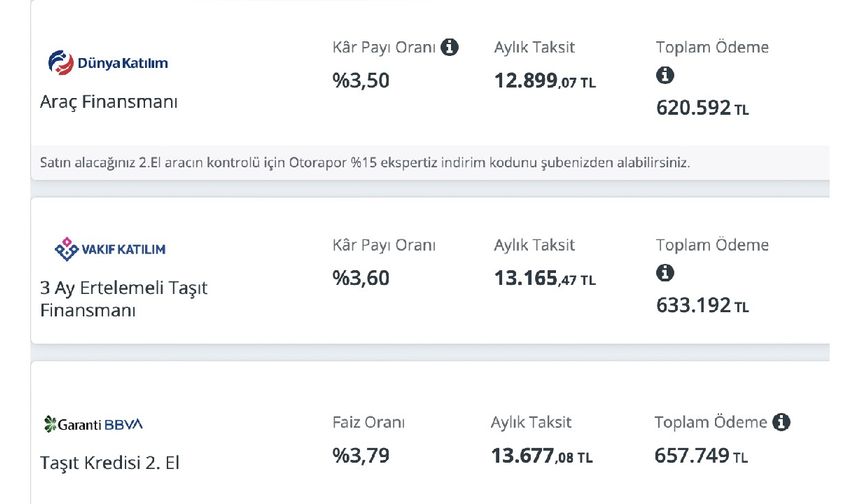Image resolution: width=860 pixels, height=504 pixels.
Task: Open 3 Ay Ertelemeli Taşıt Finansmanı product
Action: pos(123,299)
